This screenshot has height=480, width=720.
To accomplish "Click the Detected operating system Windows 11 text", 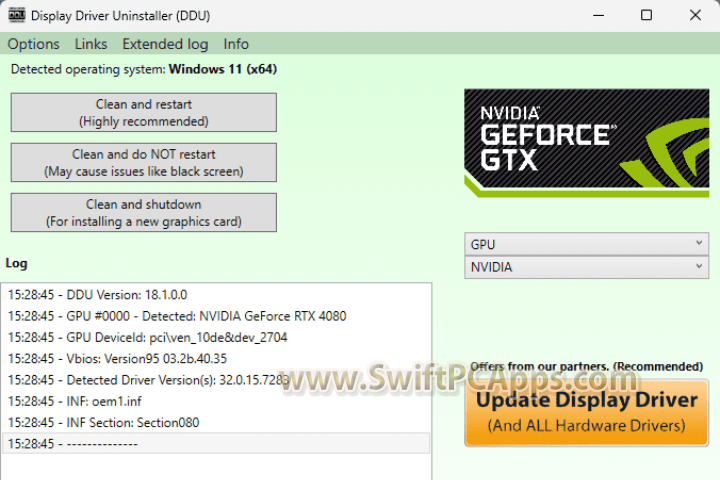I will click(144, 69).
